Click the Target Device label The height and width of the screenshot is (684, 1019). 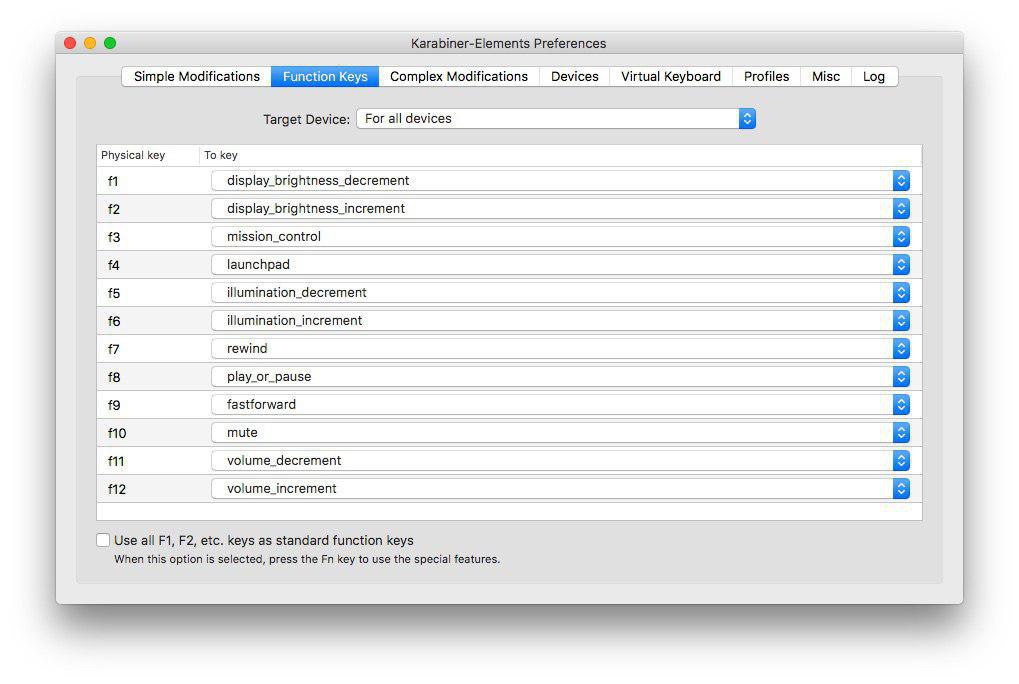306,120
